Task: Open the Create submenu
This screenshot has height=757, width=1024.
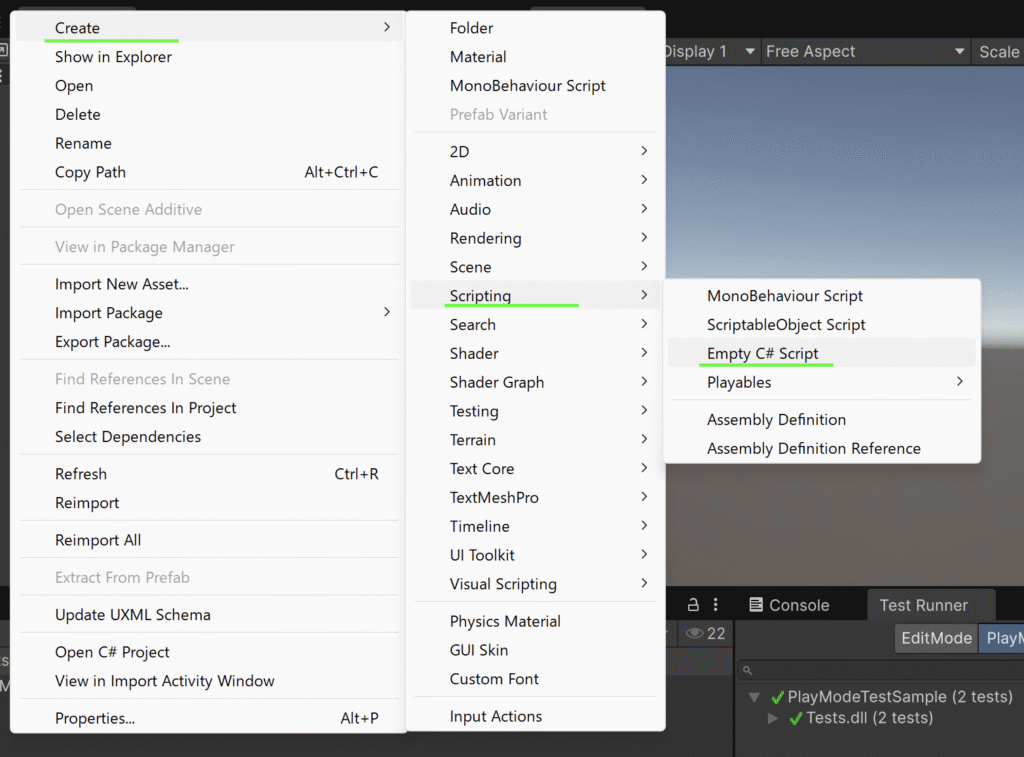Action: point(208,28)
